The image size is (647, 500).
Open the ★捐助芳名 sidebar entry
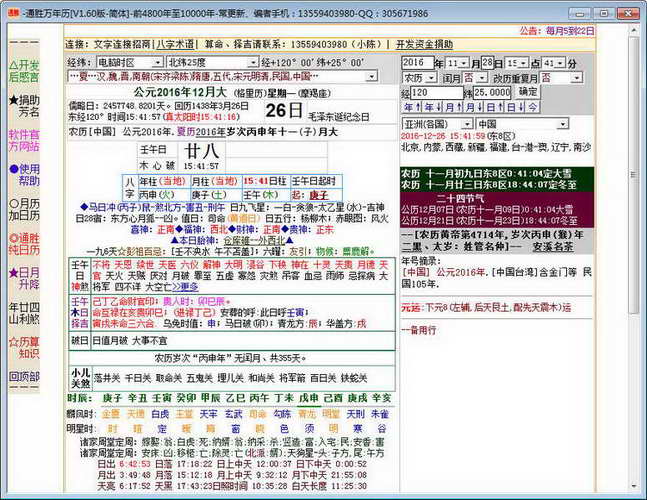point(24,106)
